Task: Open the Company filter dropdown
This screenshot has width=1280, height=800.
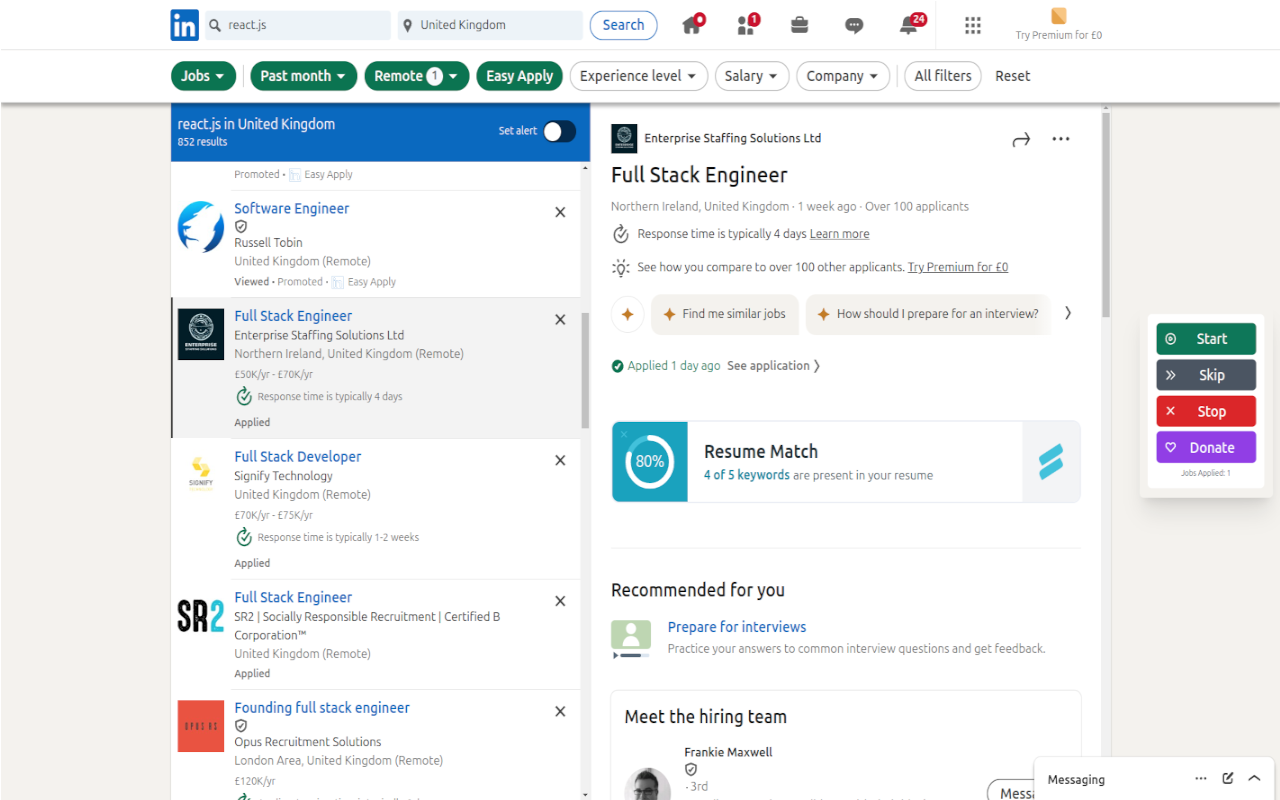Action: pos(843,76)
